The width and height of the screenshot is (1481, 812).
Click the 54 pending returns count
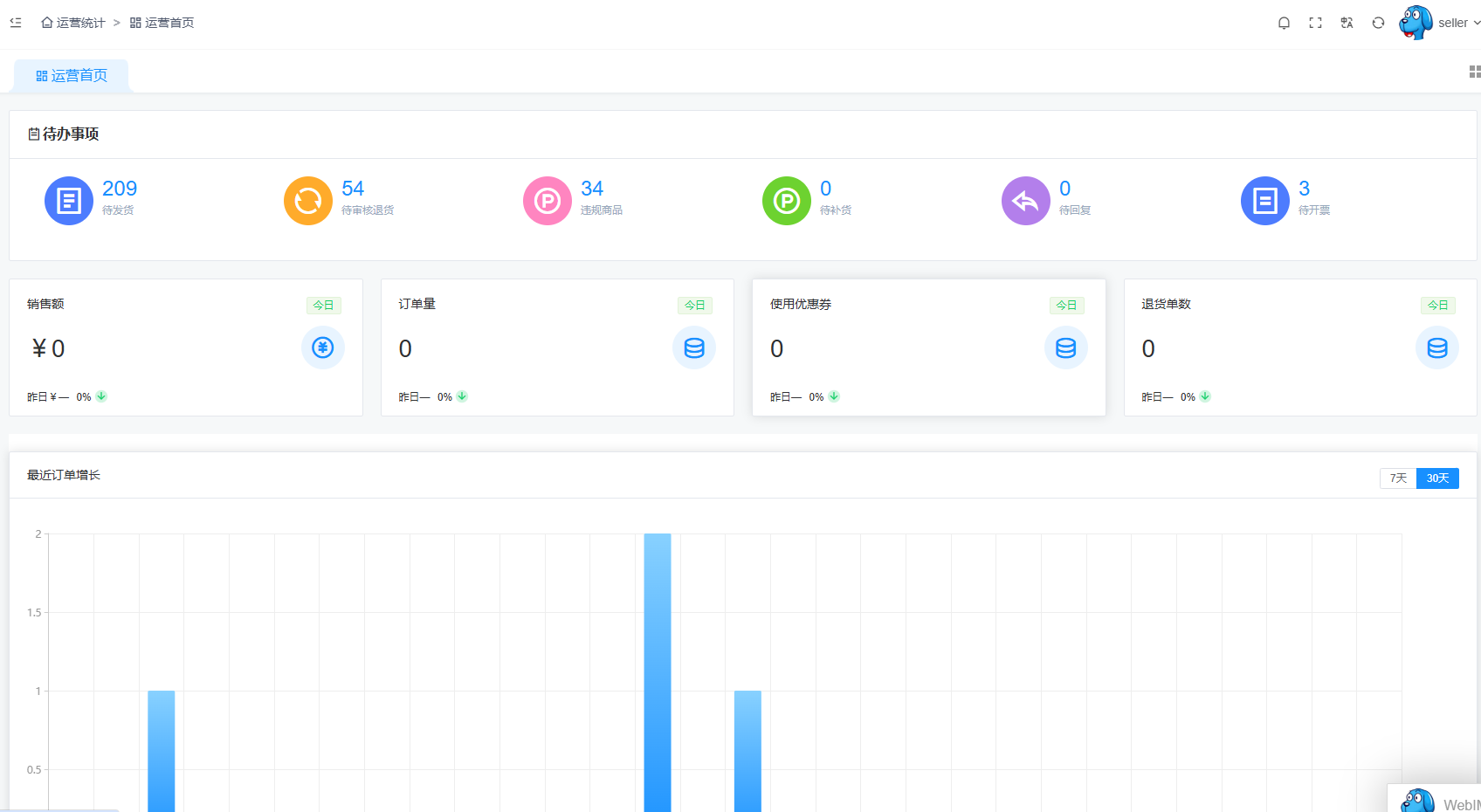click(353, 189)
